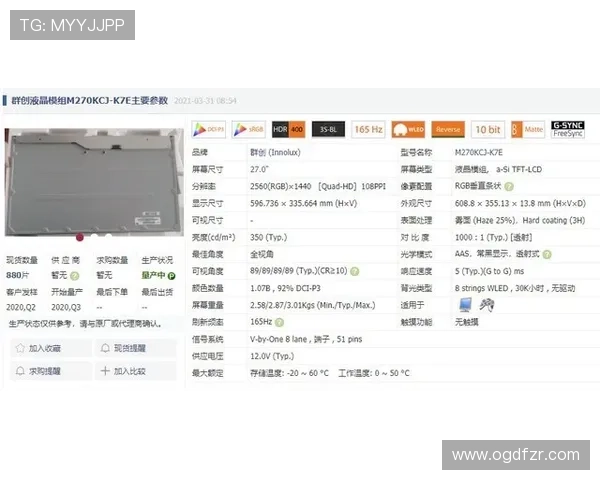
Task: Click help icon next to RGB垂直条状
Action: 509,187
